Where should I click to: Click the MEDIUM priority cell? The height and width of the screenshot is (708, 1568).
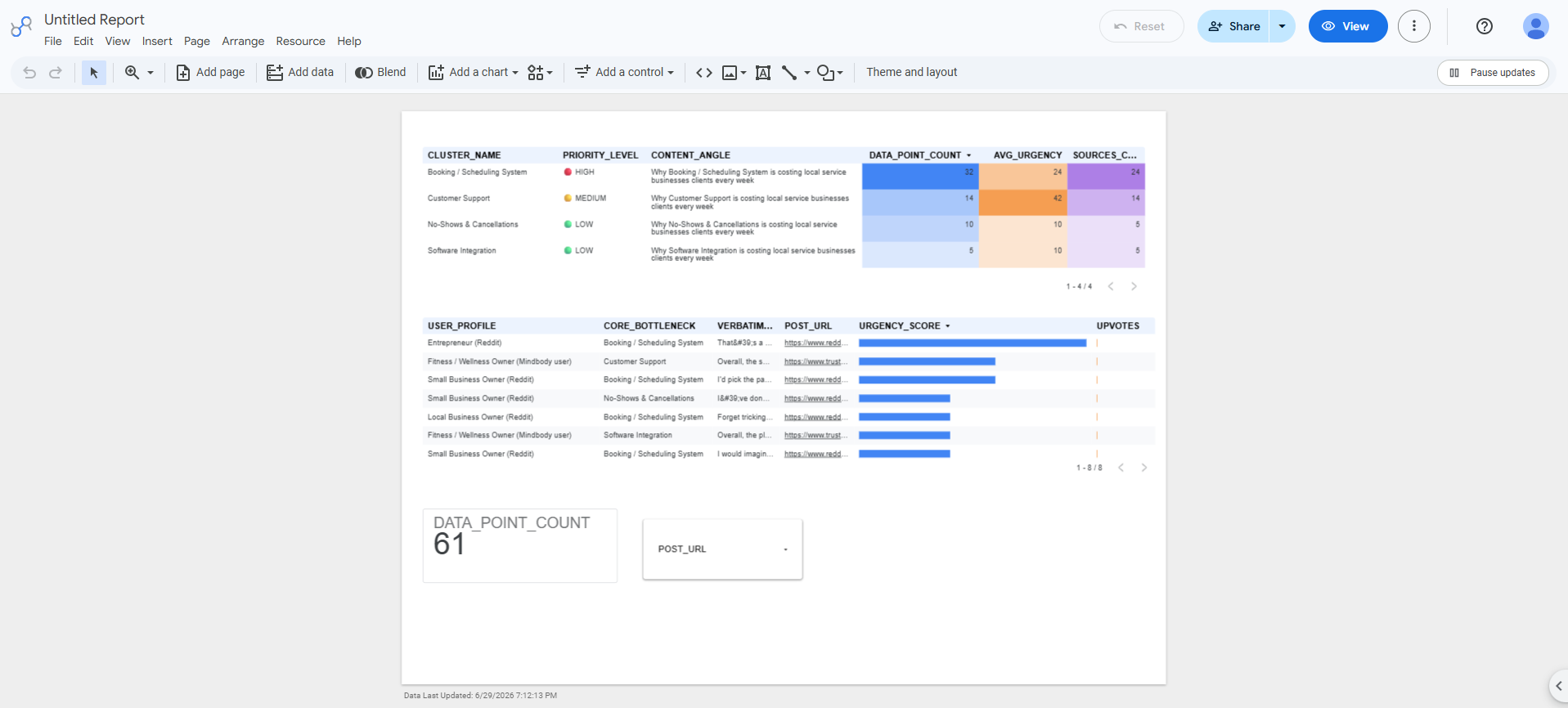click(x=586, y=199)
